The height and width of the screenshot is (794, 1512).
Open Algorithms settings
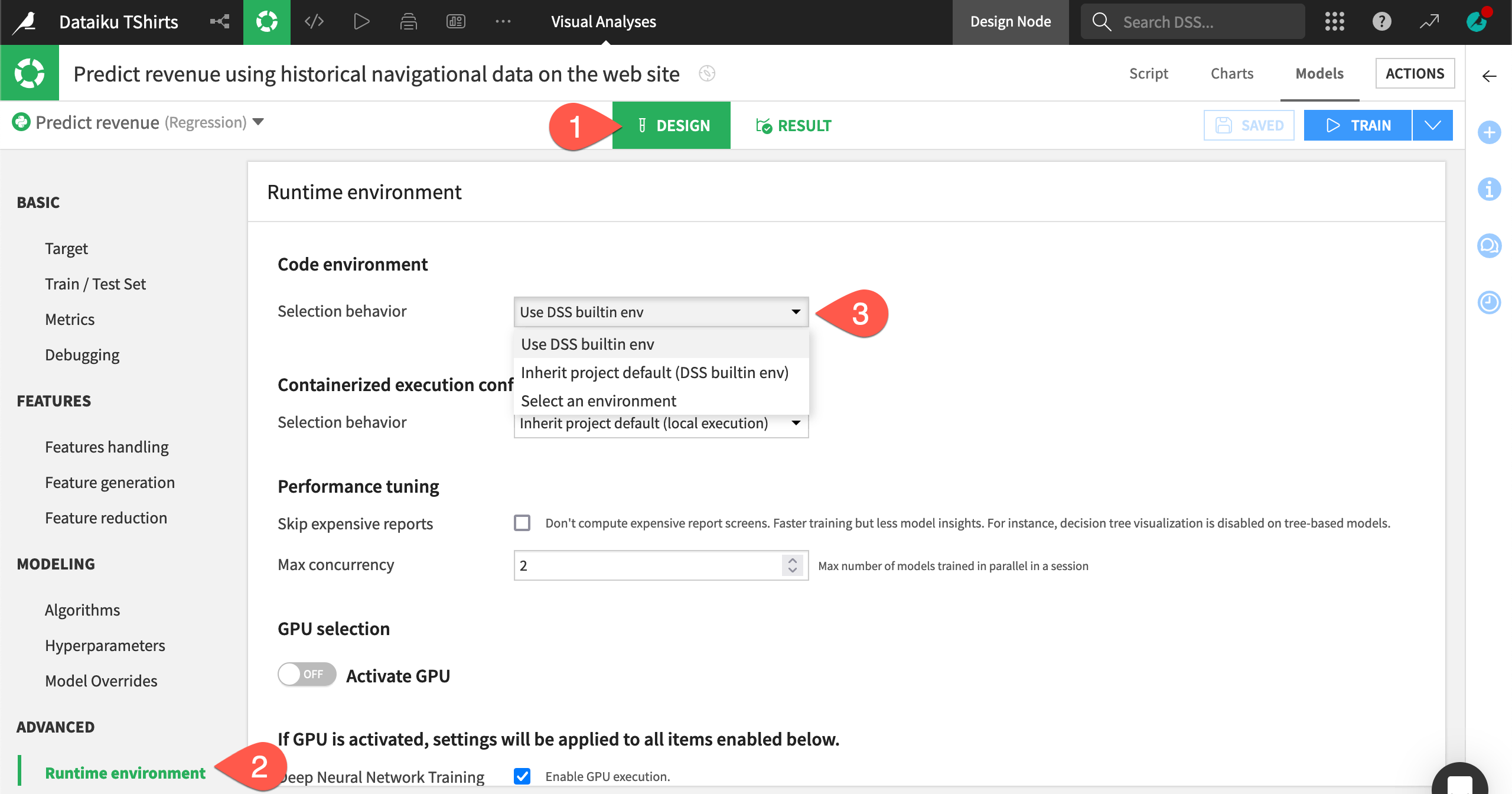pos(82,610)
